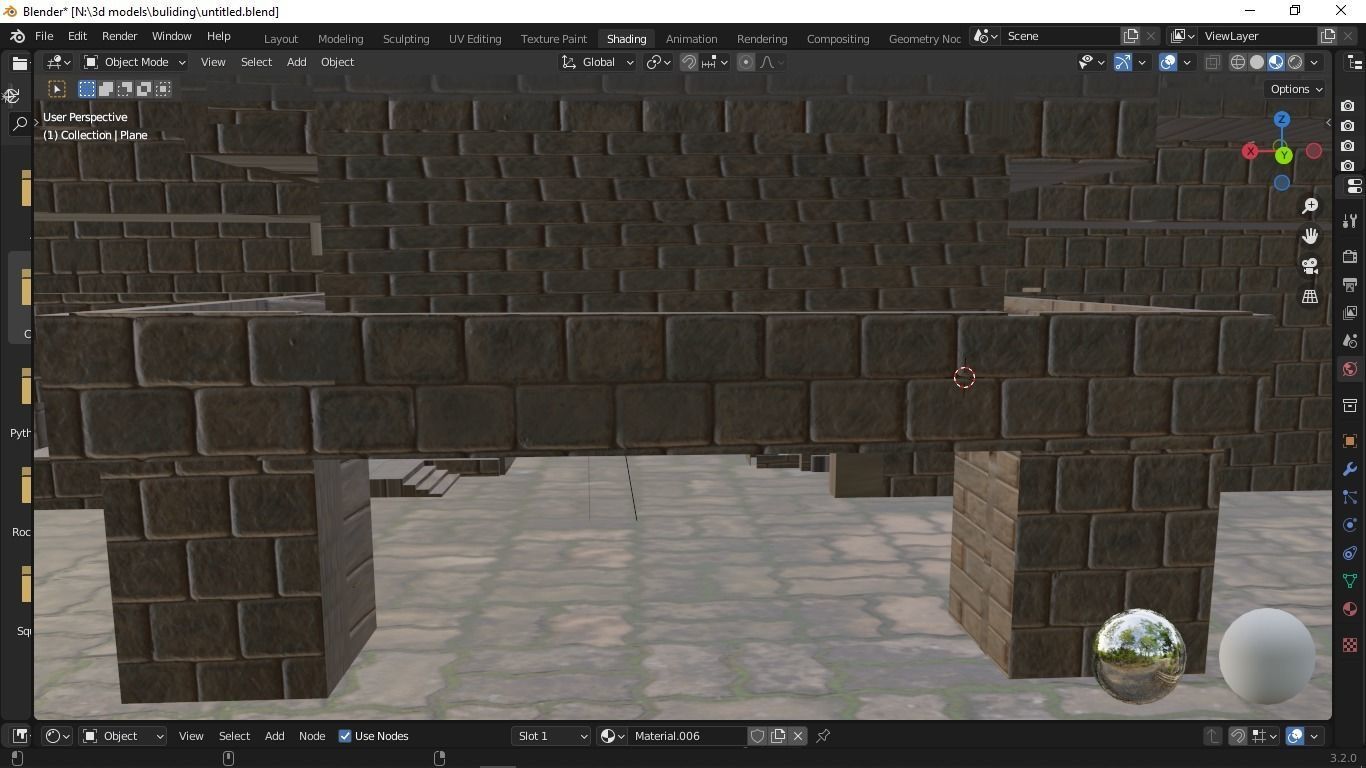This screenshot has height=768, width=1366.
Task: Add a new view layer with the icon
Action: click(1328, 36)
